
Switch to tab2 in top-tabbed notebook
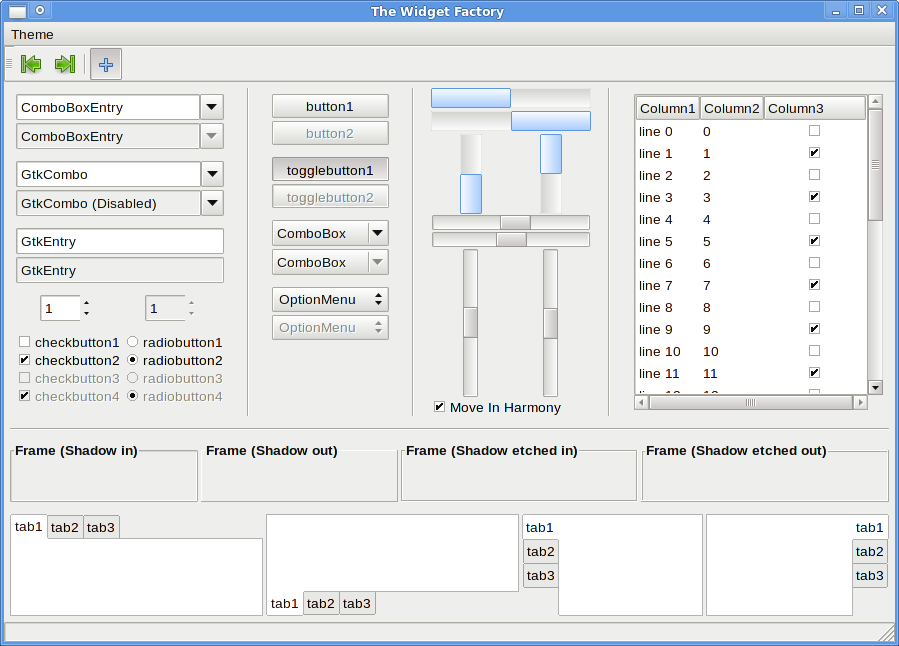click(x=65, y=527)
